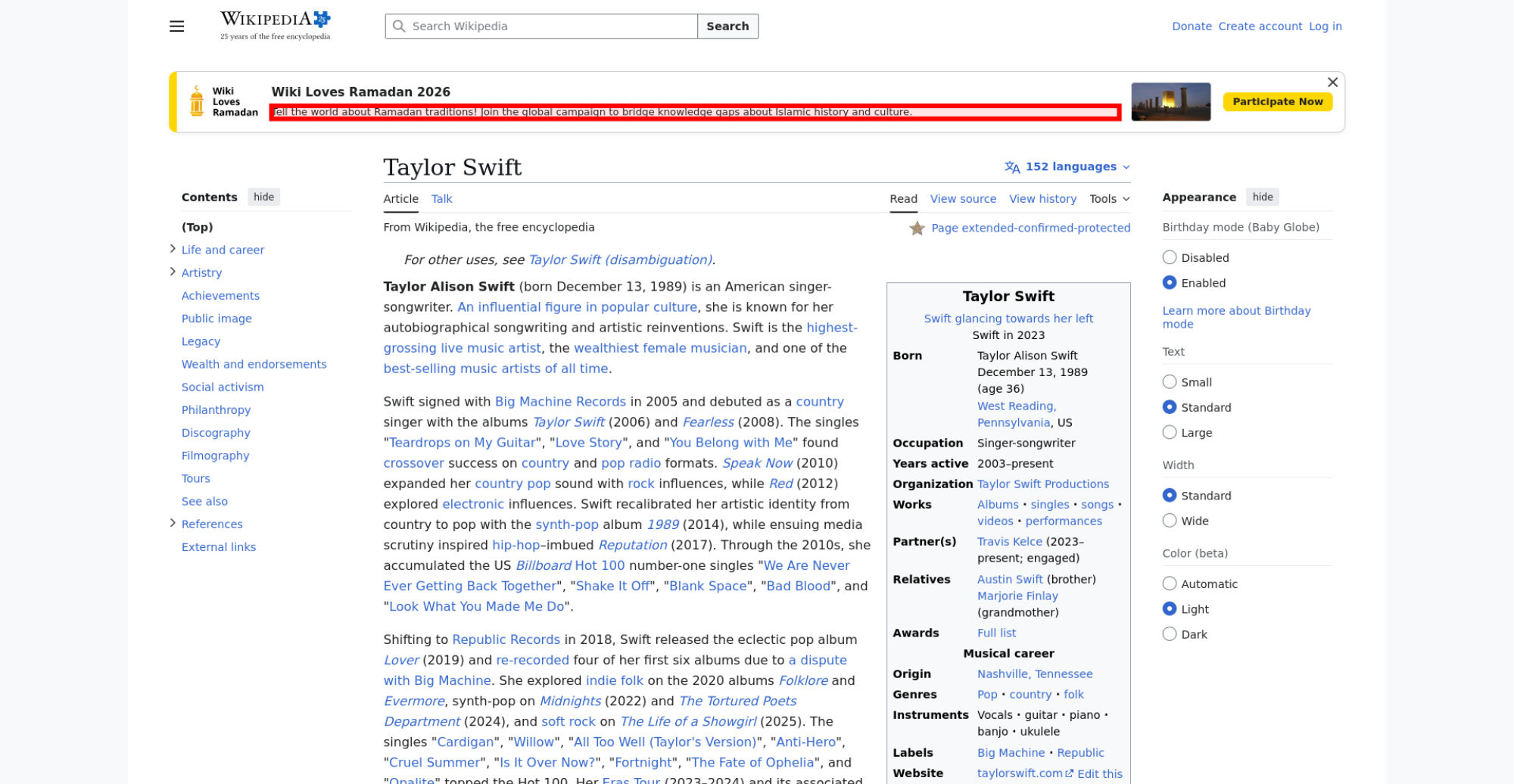Image resolution: width=1514 pixels, height=784 pixels.
Task: Disable Birthday mode radio option
Action: click(x=1170, y=257)
